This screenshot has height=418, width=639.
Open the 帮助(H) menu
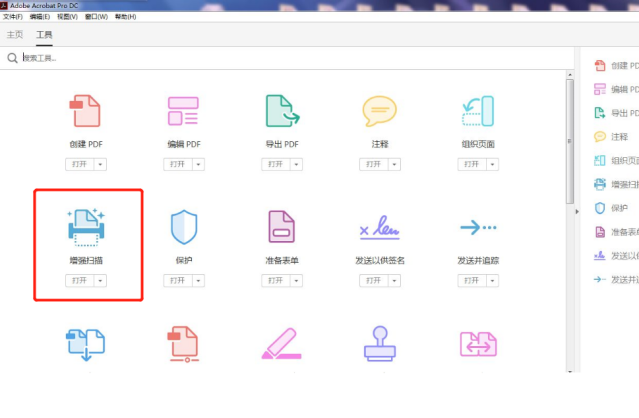click(x=126, y=17)
